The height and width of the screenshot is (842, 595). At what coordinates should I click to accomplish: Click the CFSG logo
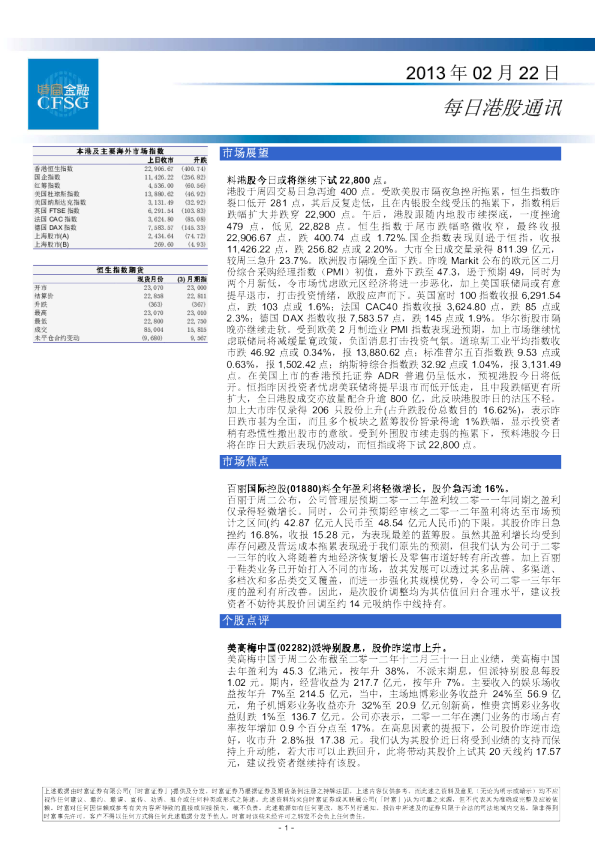63,94
